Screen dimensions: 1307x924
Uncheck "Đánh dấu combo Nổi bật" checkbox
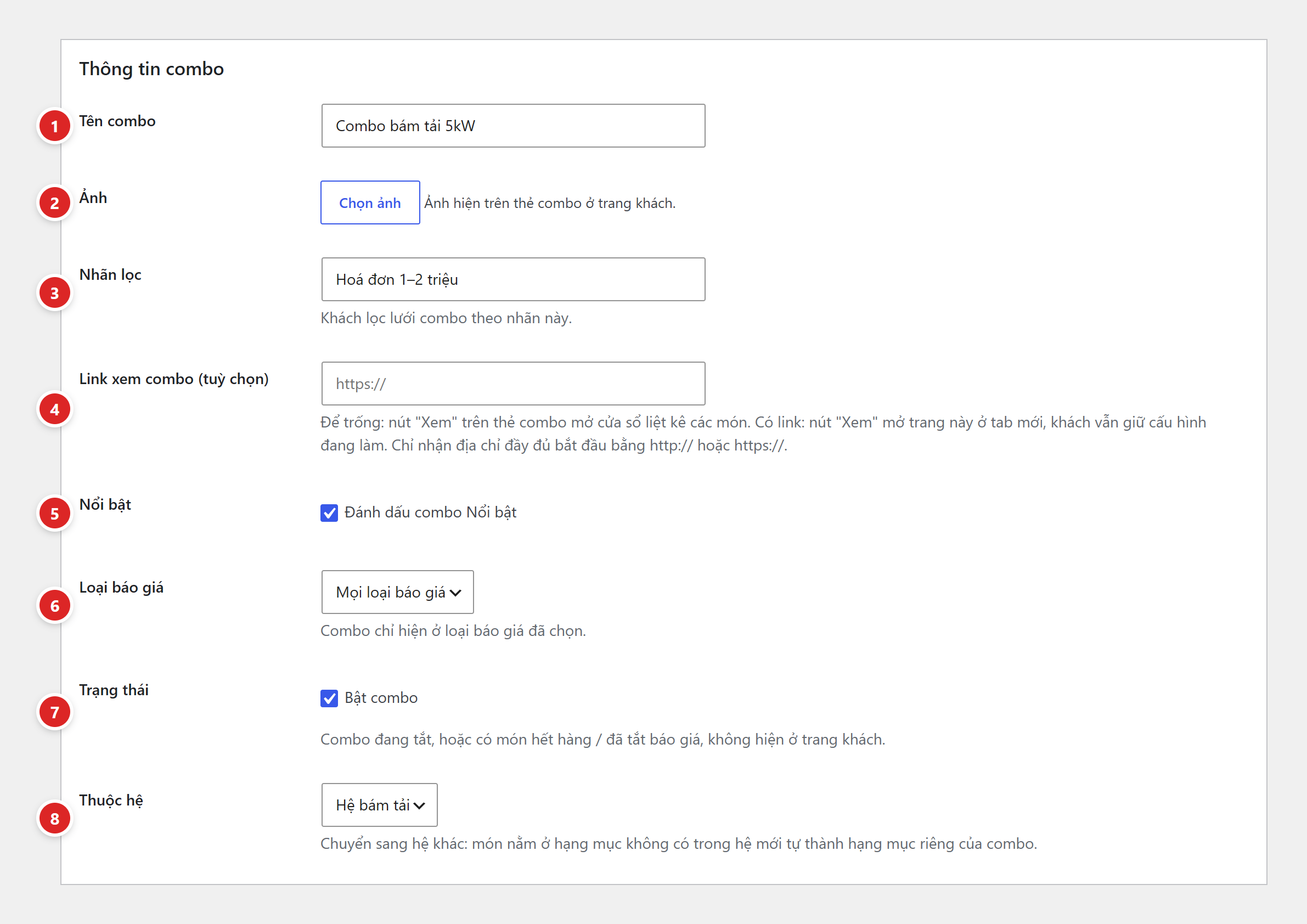pos(329,513)
